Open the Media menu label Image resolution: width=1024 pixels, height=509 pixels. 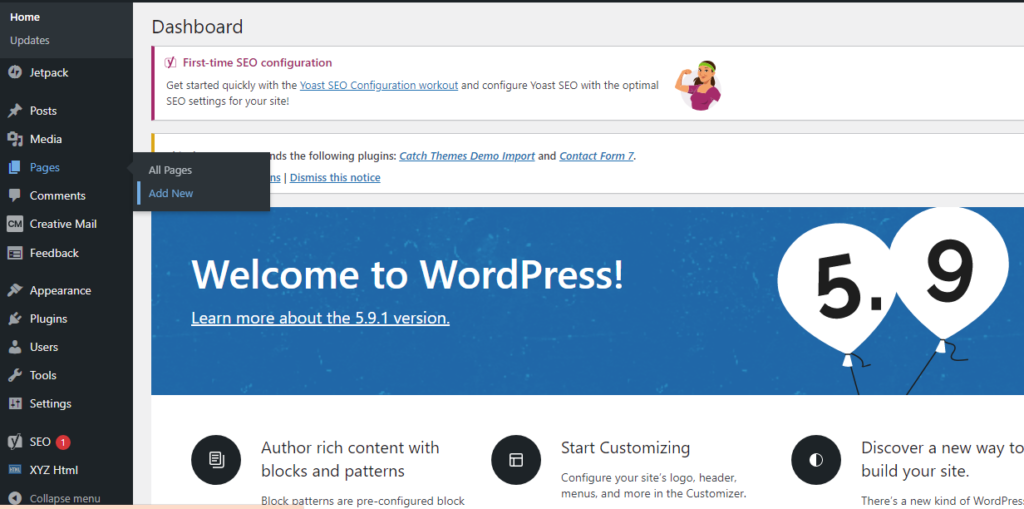pyautogui.click(x=46, y=139)
